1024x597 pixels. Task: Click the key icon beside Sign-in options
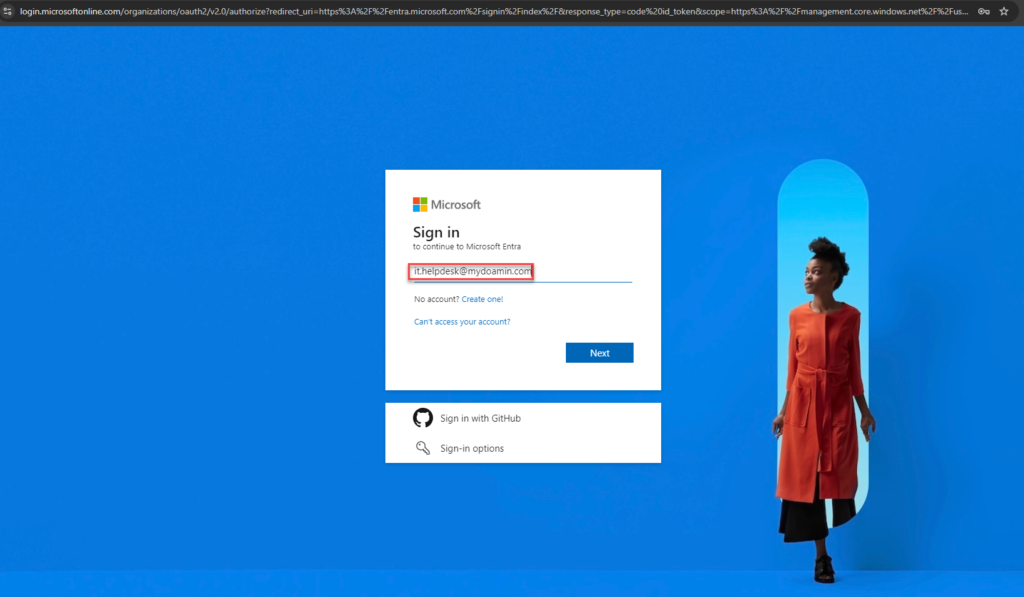point(423,448)
